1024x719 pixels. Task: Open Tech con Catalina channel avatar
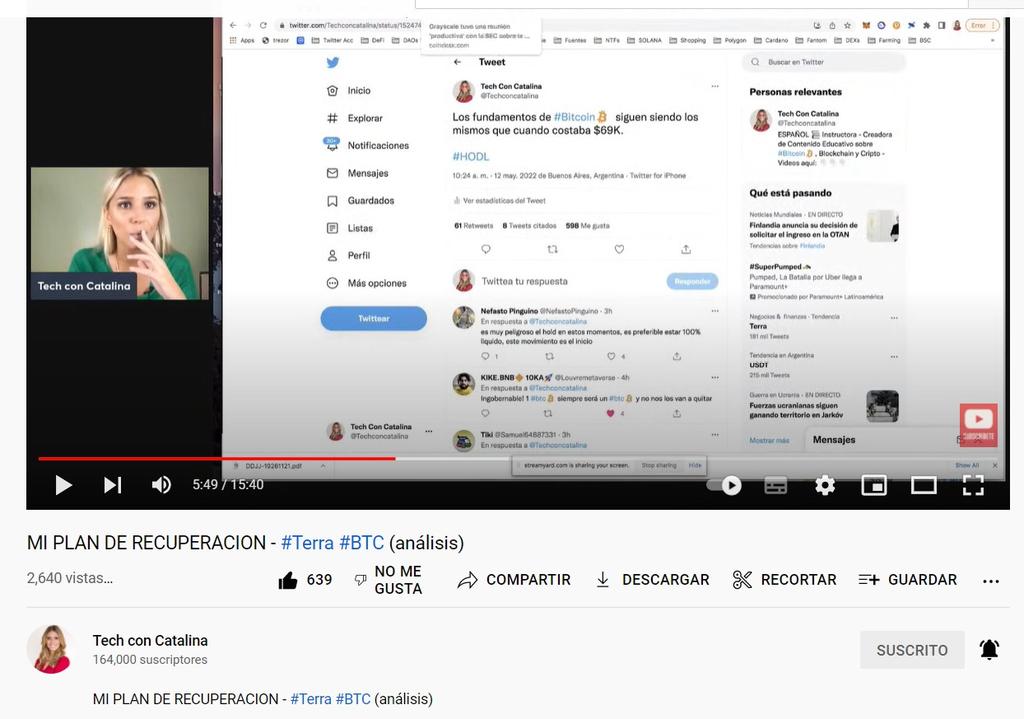coord(51,649)
